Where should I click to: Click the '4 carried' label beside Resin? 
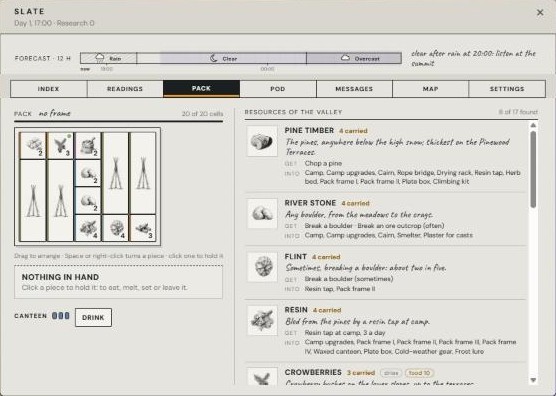[327, 310]
